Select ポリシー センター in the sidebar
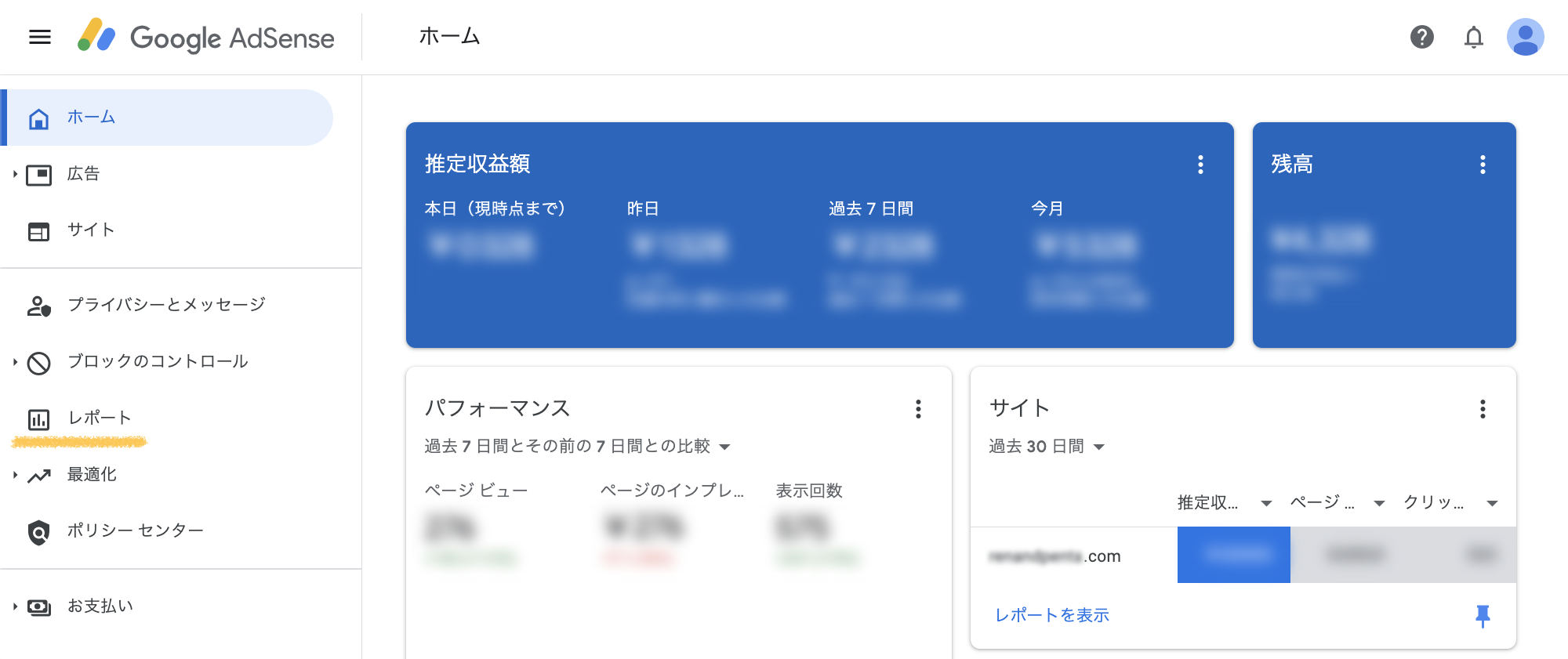Image resolution: width=1568 pixels, height=659 pixels. (x=135, y=530)
